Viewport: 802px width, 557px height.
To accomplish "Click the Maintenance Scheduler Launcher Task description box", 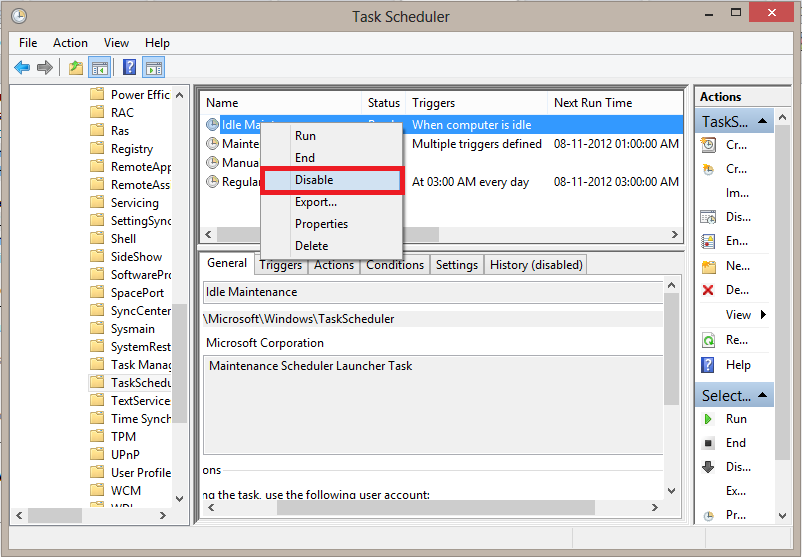I will click(433, 405).
